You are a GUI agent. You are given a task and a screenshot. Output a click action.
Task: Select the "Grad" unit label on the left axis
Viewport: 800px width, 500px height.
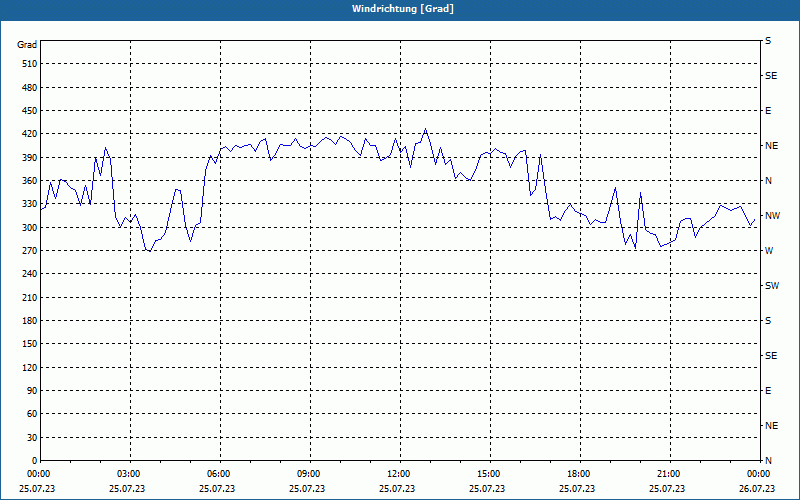pos(27,45)
